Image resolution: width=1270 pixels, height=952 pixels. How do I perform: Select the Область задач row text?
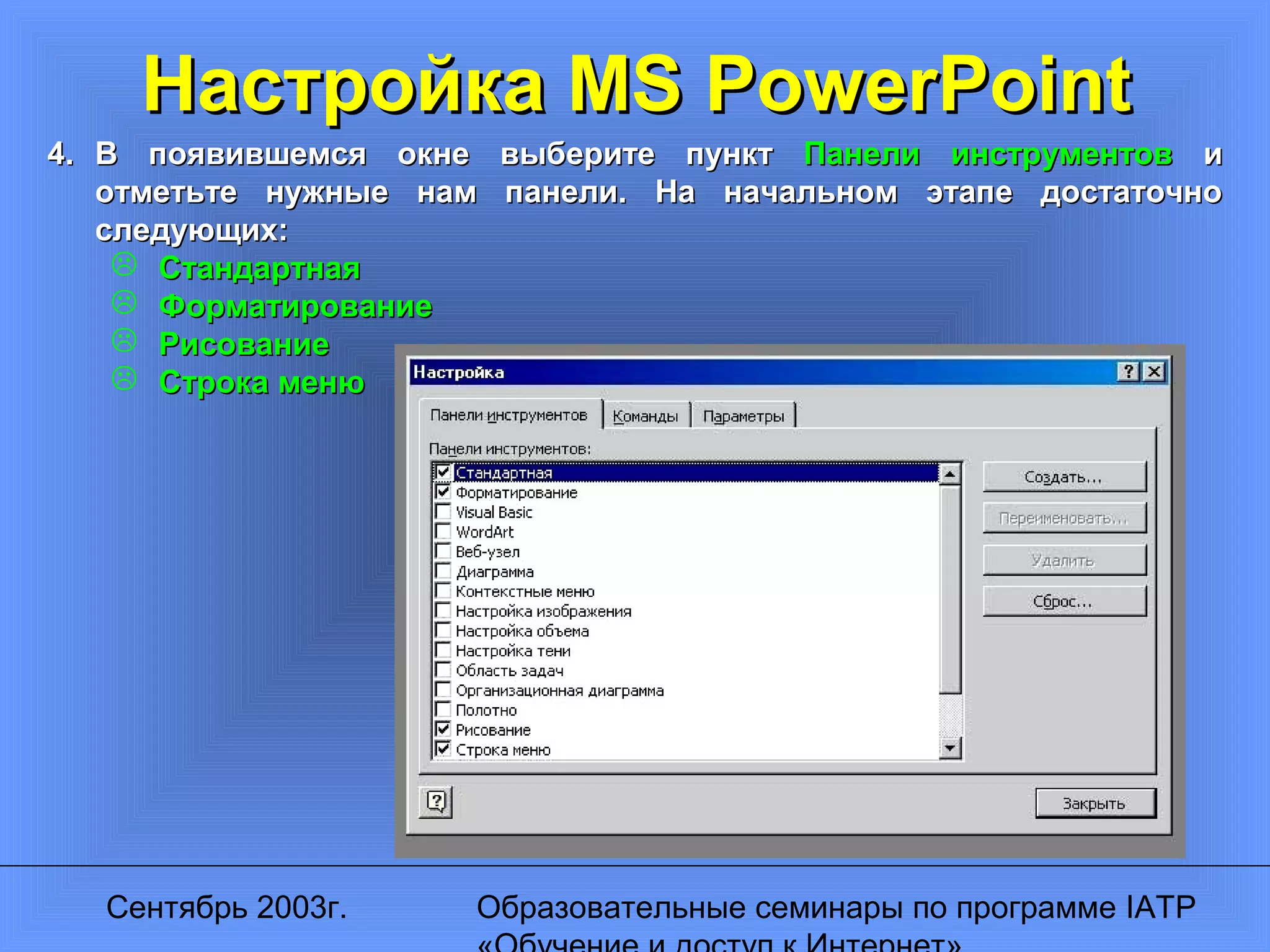[510, 671]
